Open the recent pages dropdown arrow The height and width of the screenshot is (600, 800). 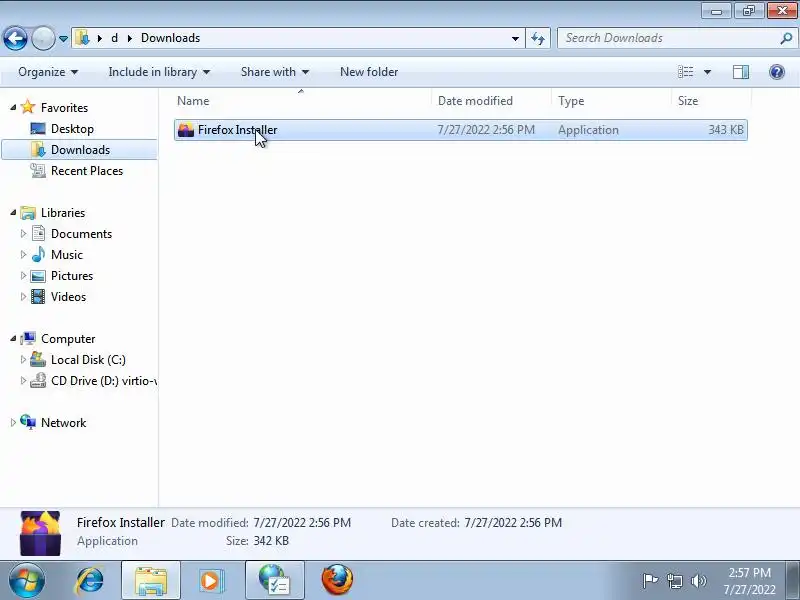[63, 39]
